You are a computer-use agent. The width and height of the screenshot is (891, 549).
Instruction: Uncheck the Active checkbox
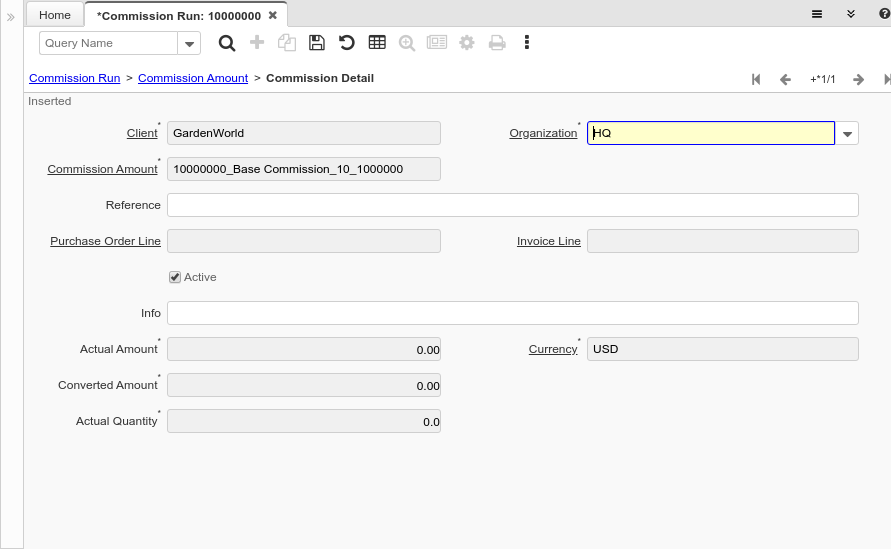175,277
